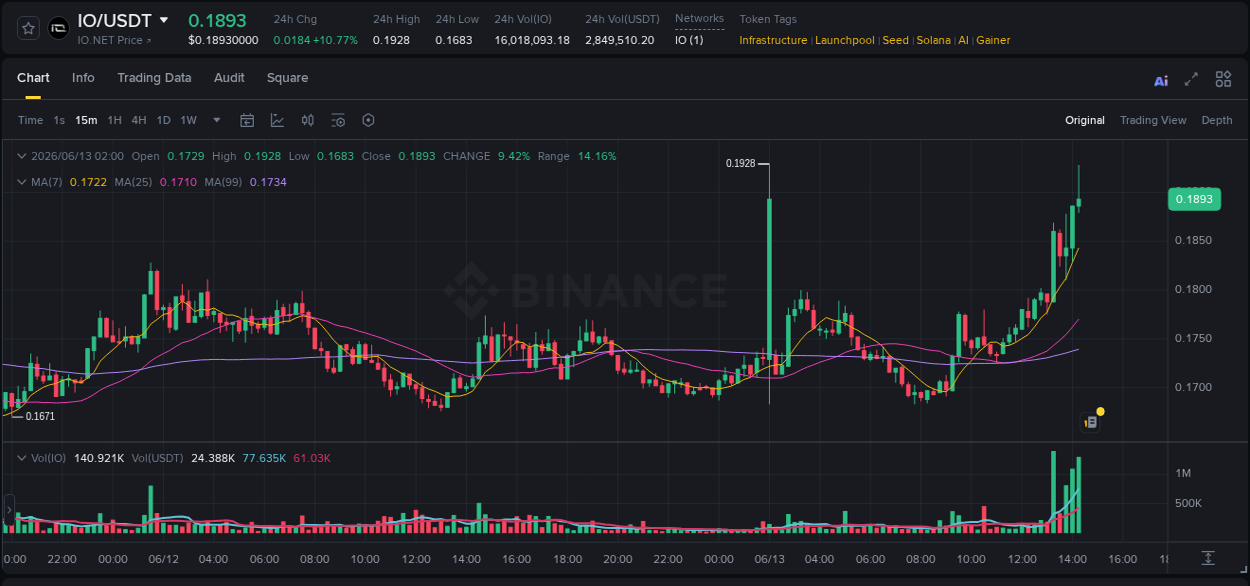Add IO/USDT to favorites with star
Image resolution: width=1250 pixels, height=586 pixels.
pyautogui.click(x=29, y=29)
